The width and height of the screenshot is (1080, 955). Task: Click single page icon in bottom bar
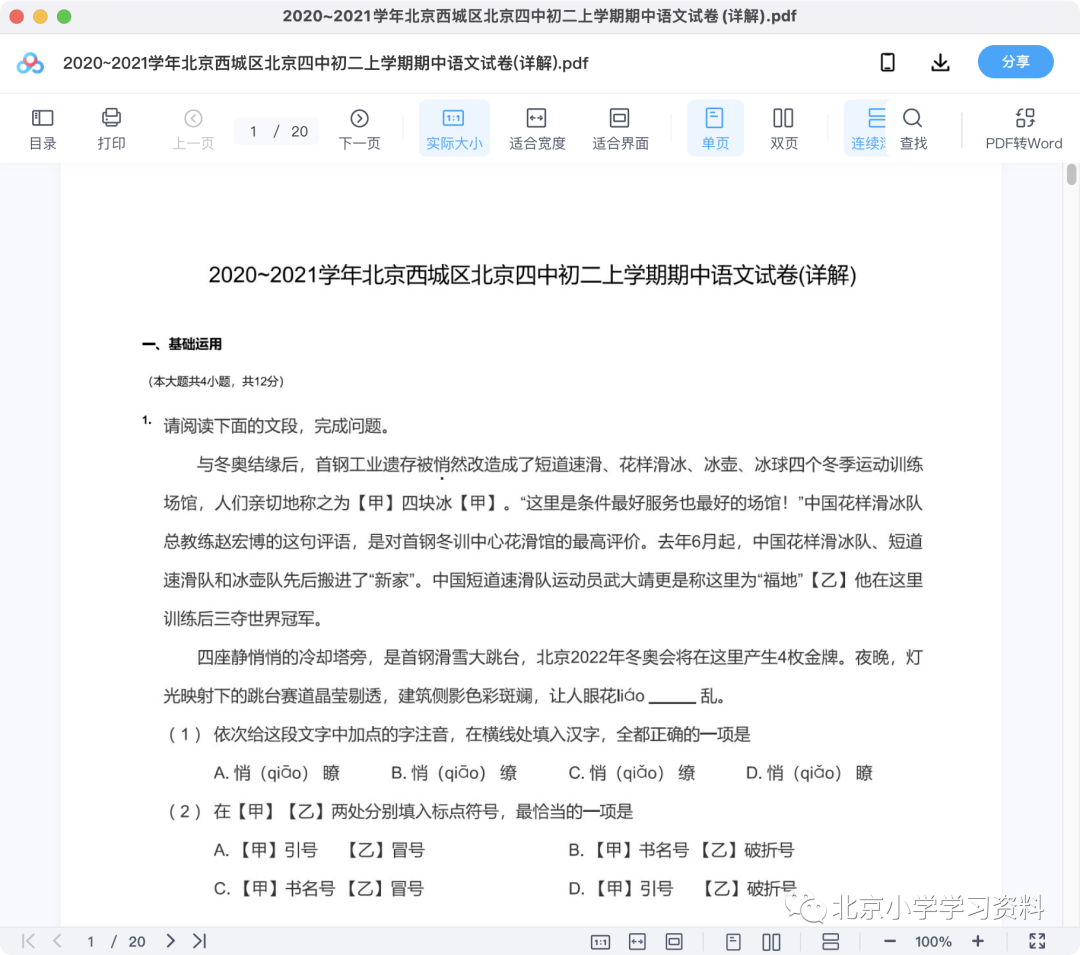734,941
